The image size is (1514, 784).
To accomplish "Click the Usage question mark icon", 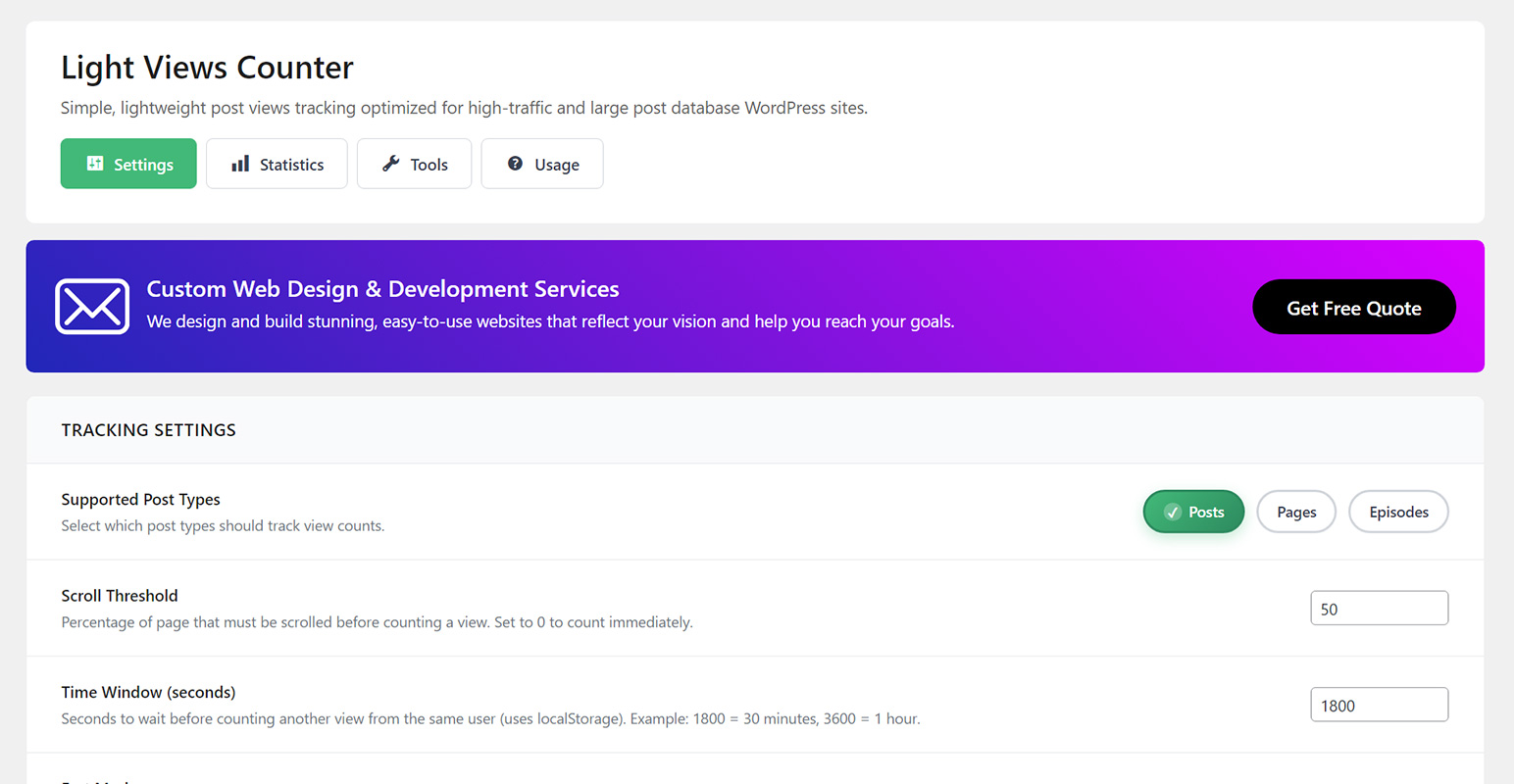I will point(515,164).
